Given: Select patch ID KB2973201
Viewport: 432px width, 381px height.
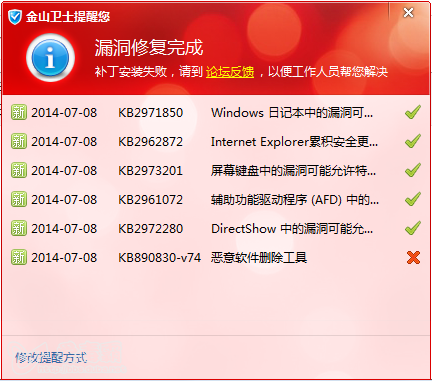Looking at the screenshot, I should tap(151, 171).
